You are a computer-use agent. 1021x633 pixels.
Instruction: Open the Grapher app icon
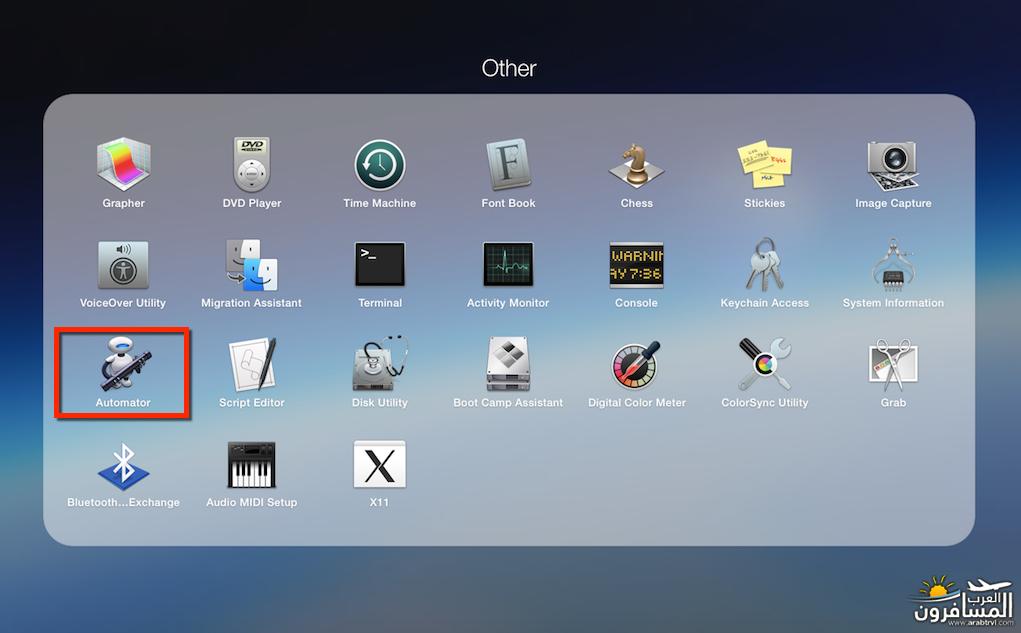click(x=124, y=164)
